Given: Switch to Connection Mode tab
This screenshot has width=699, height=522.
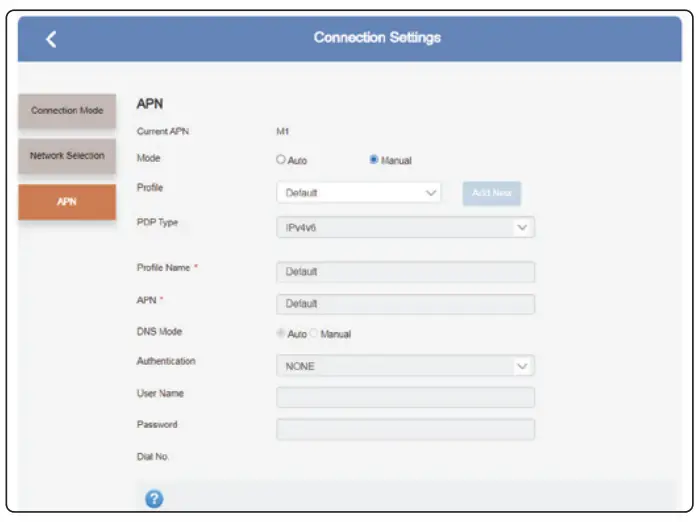Looking at the screenshot, I should (x=67, y=111).
